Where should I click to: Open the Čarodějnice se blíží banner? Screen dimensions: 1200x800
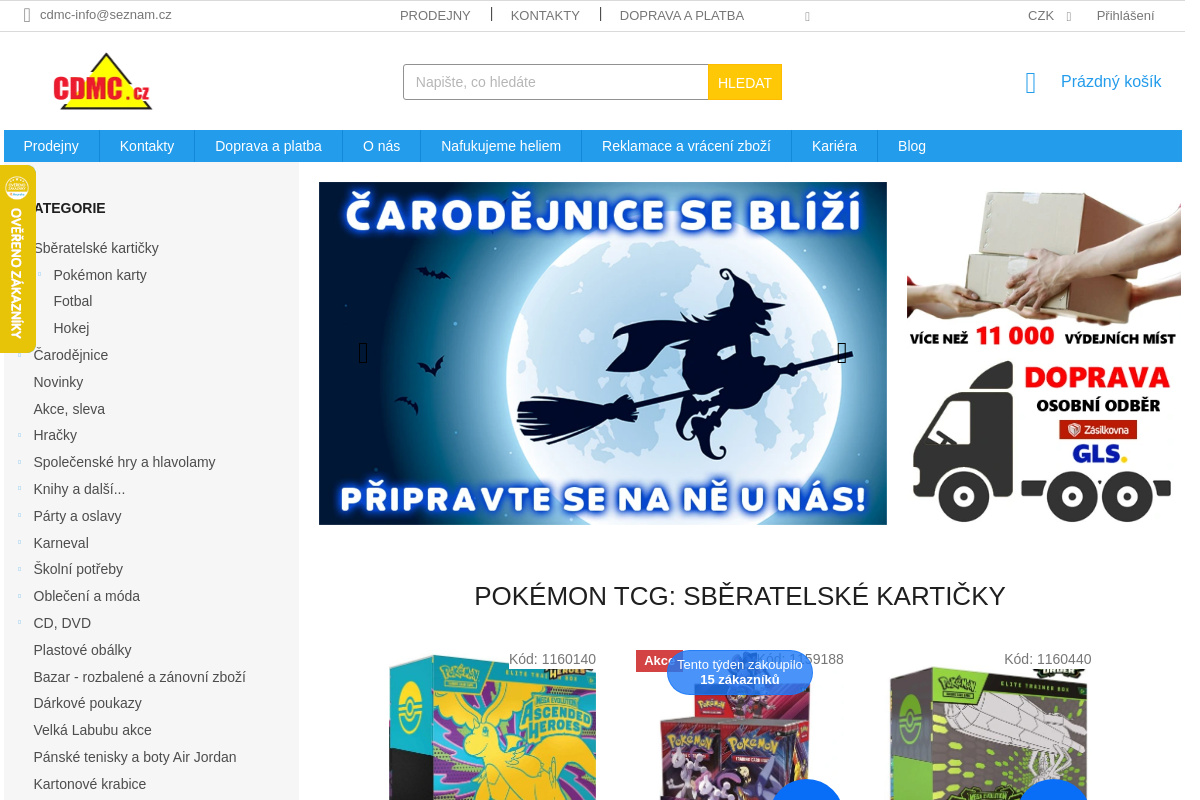pyautogui.click(x=603, y=353)
